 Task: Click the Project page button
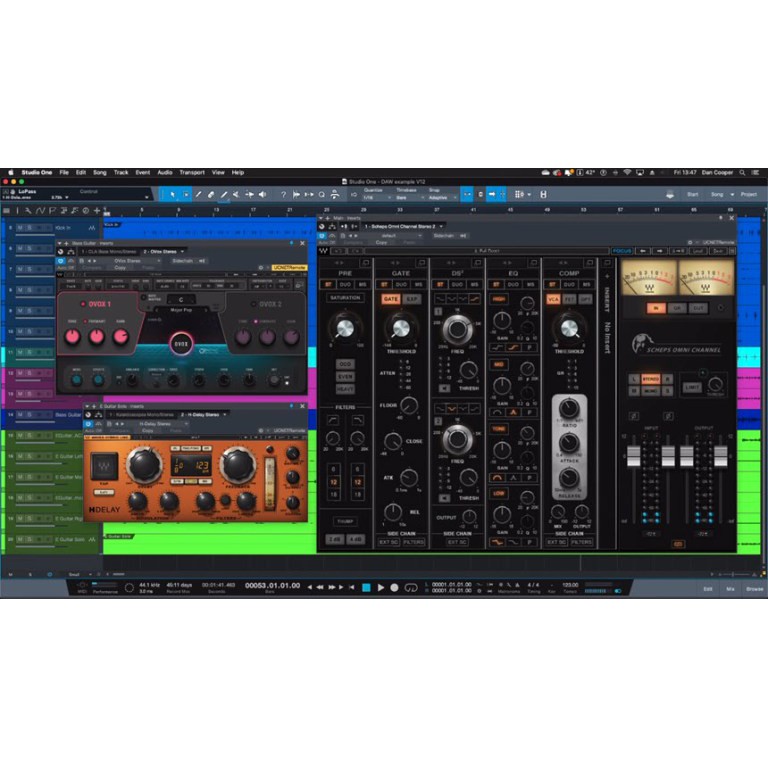(749, 194)
